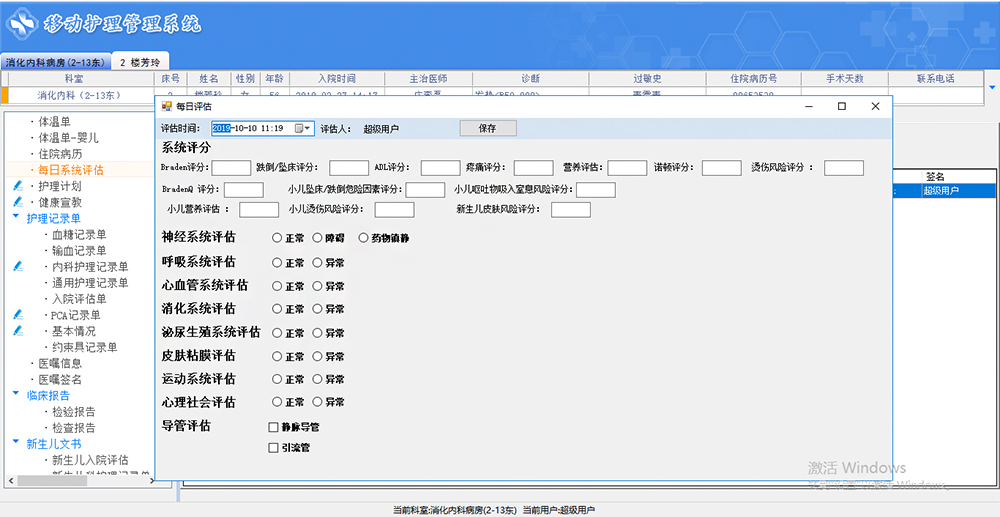The image size is (1000, 517).
Task: Select 异常 for 呼吸系统评估
Action: (318, 262)
